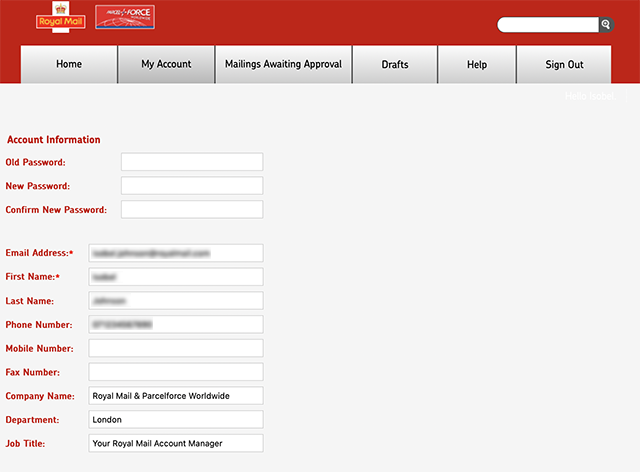Image resolution: width=640 pixels, height=472 pixels.
Task: Click into the Old Password field
Action: pos(191,162)
